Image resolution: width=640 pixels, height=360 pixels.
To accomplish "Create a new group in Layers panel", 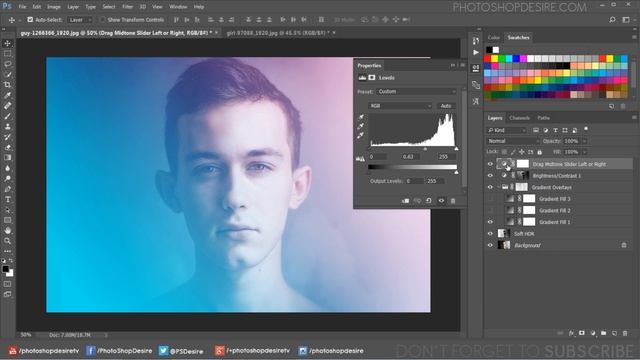I will coord(603,333).
